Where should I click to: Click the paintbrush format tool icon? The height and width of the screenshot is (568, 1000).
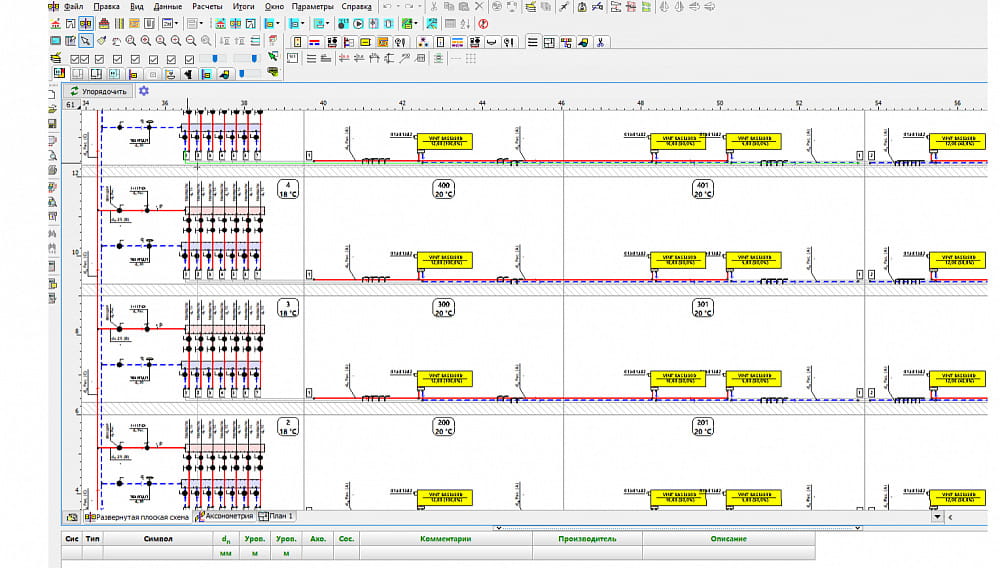coord(101,41)
